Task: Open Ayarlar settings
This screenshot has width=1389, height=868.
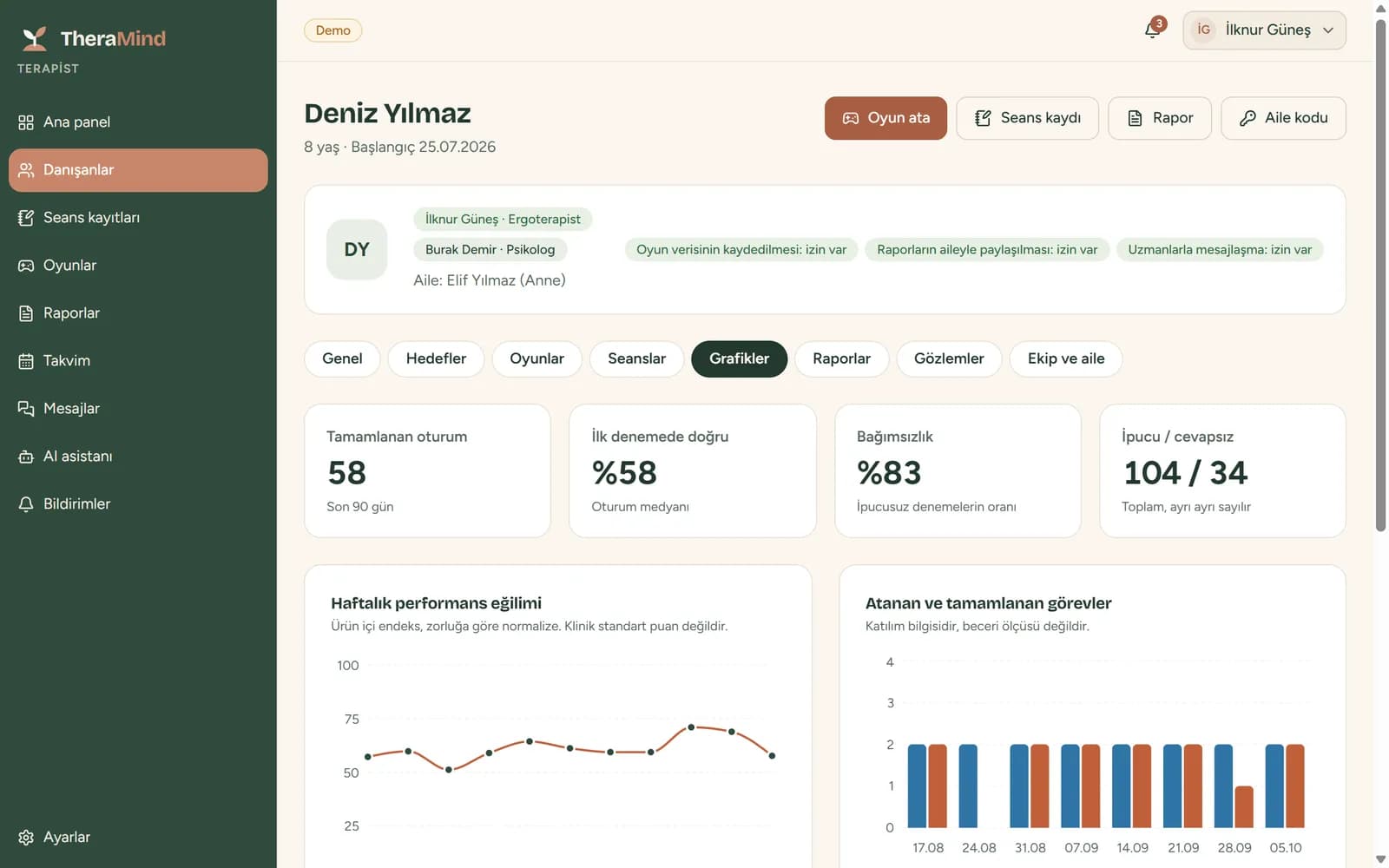Action: pos(138,838)
